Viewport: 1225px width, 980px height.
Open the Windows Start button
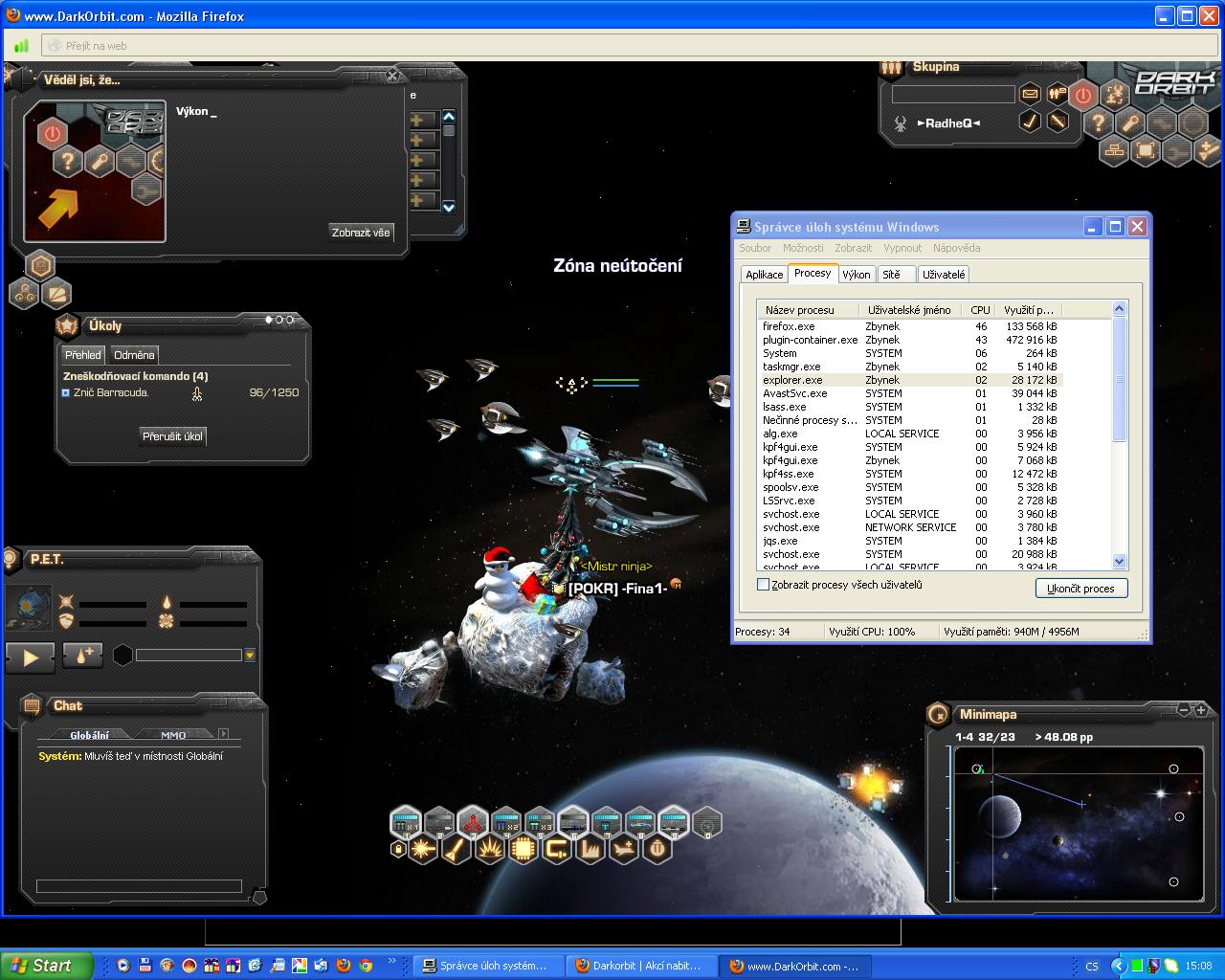point(47,966)
